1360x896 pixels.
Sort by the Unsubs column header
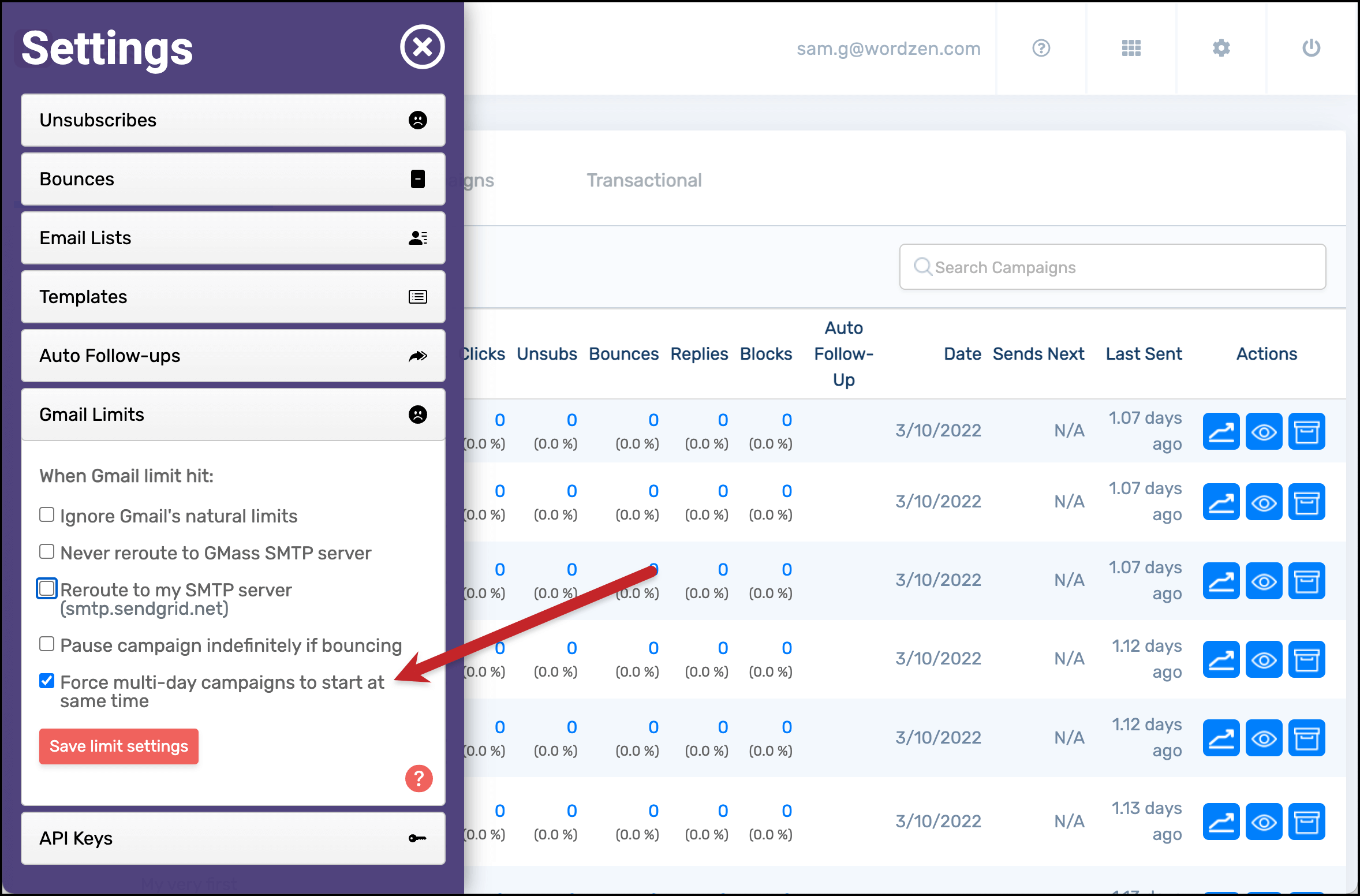pyautogui.click(x=547, y=354)
